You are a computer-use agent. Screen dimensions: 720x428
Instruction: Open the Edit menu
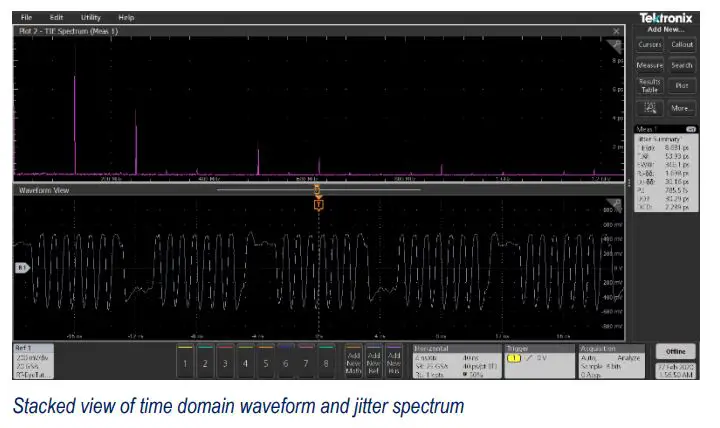(x=56, y=17)
